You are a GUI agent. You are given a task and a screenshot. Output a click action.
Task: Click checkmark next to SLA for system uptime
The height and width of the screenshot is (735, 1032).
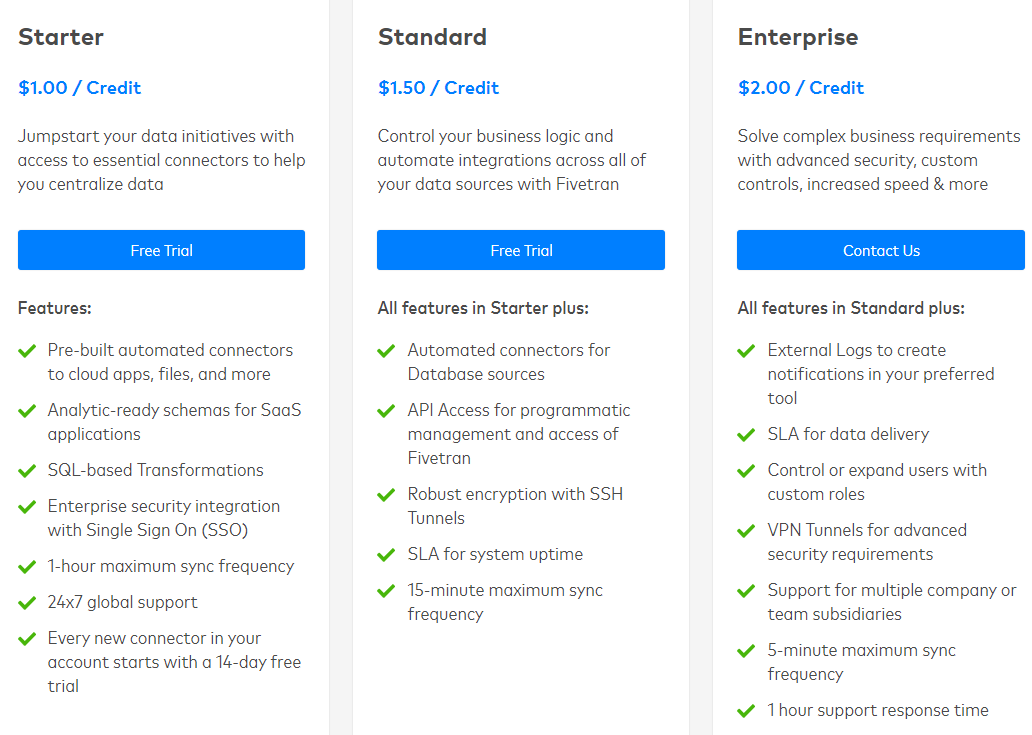coord(387,555)
